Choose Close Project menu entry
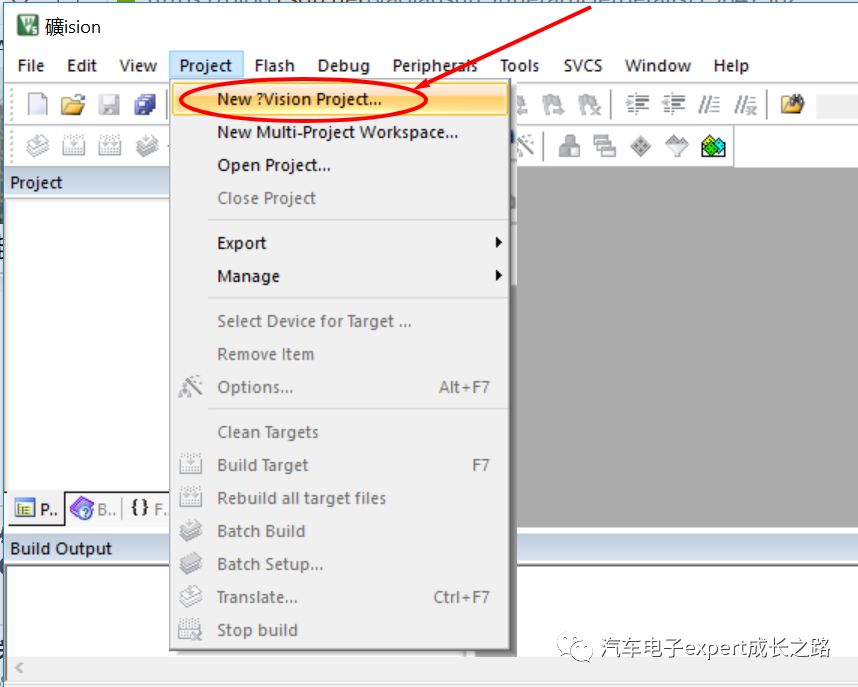This screenshot has width=858, height=687. tap(340, 198)
